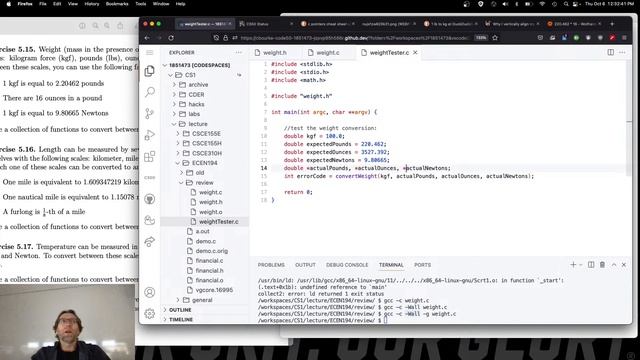Open a.out in the file tree
This screenshot has height=360, width=640.
click(202, 231)
